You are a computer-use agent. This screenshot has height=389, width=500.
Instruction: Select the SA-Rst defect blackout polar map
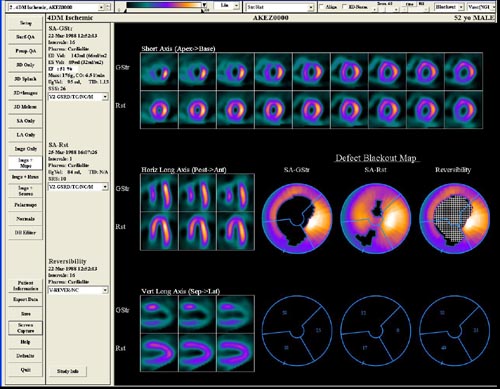pyautogui.click(x=376, y=219)
